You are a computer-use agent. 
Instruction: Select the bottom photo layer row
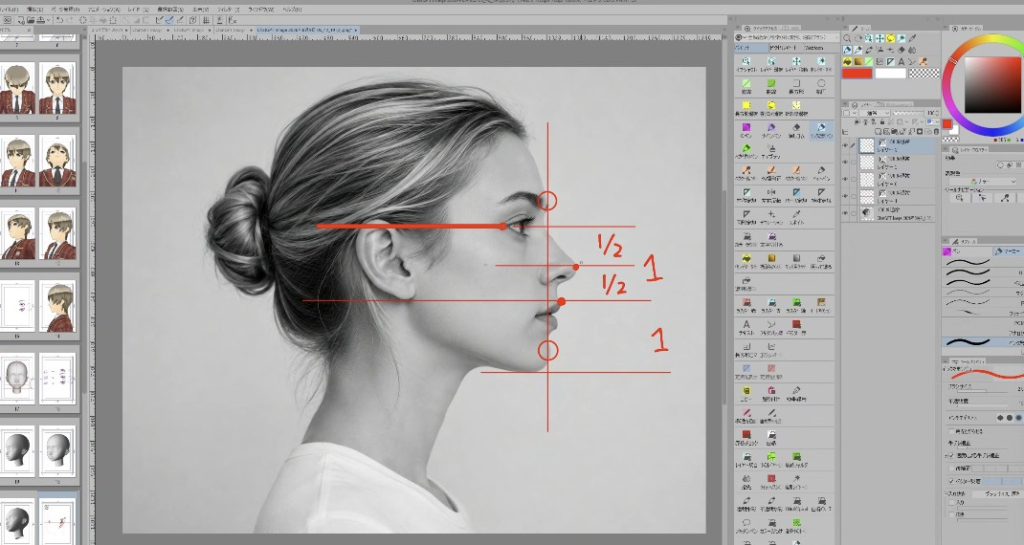pyautogui.click(x=889, y=213)
